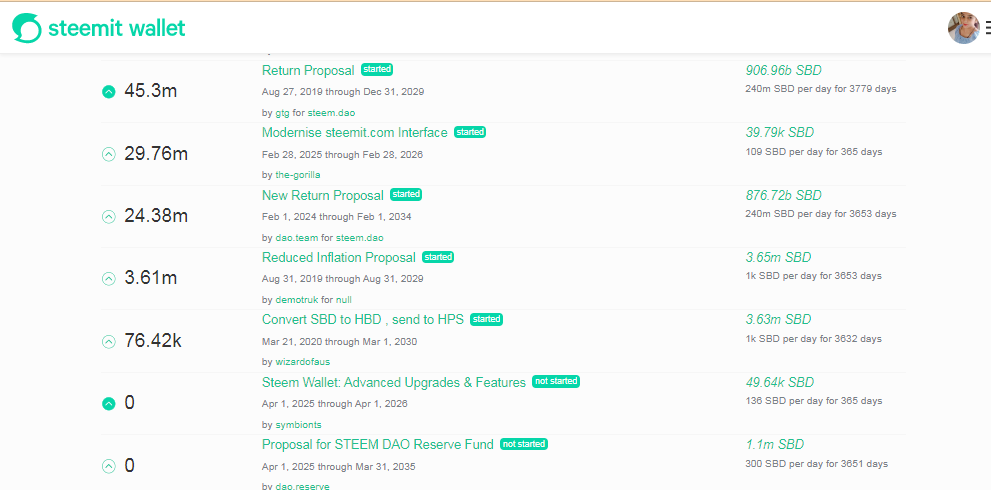Visit the null receiver account link
Viewport: 991px width, 490px height.
coord(343,300)
